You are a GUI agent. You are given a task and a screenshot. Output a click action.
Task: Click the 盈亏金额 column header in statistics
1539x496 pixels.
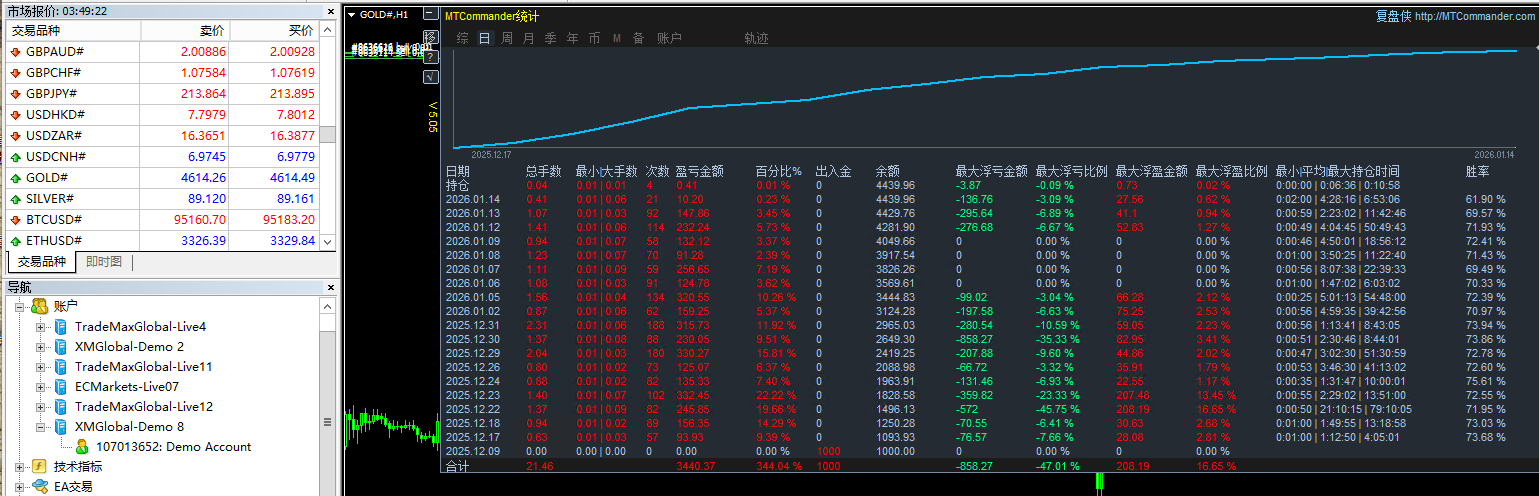tap(700, 172)
